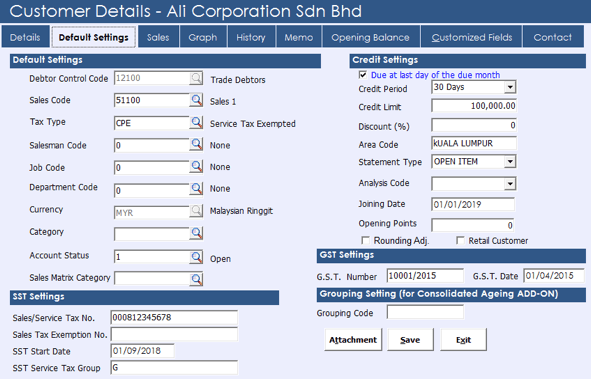
Task: Focus the Department Code input field
Action: (152, 190)
